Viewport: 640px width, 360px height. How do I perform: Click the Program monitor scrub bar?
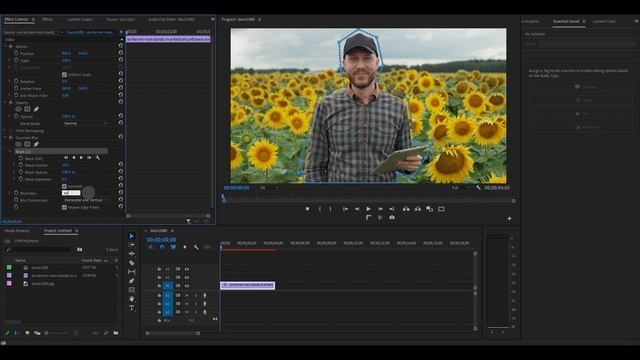[x=368, y=200]
